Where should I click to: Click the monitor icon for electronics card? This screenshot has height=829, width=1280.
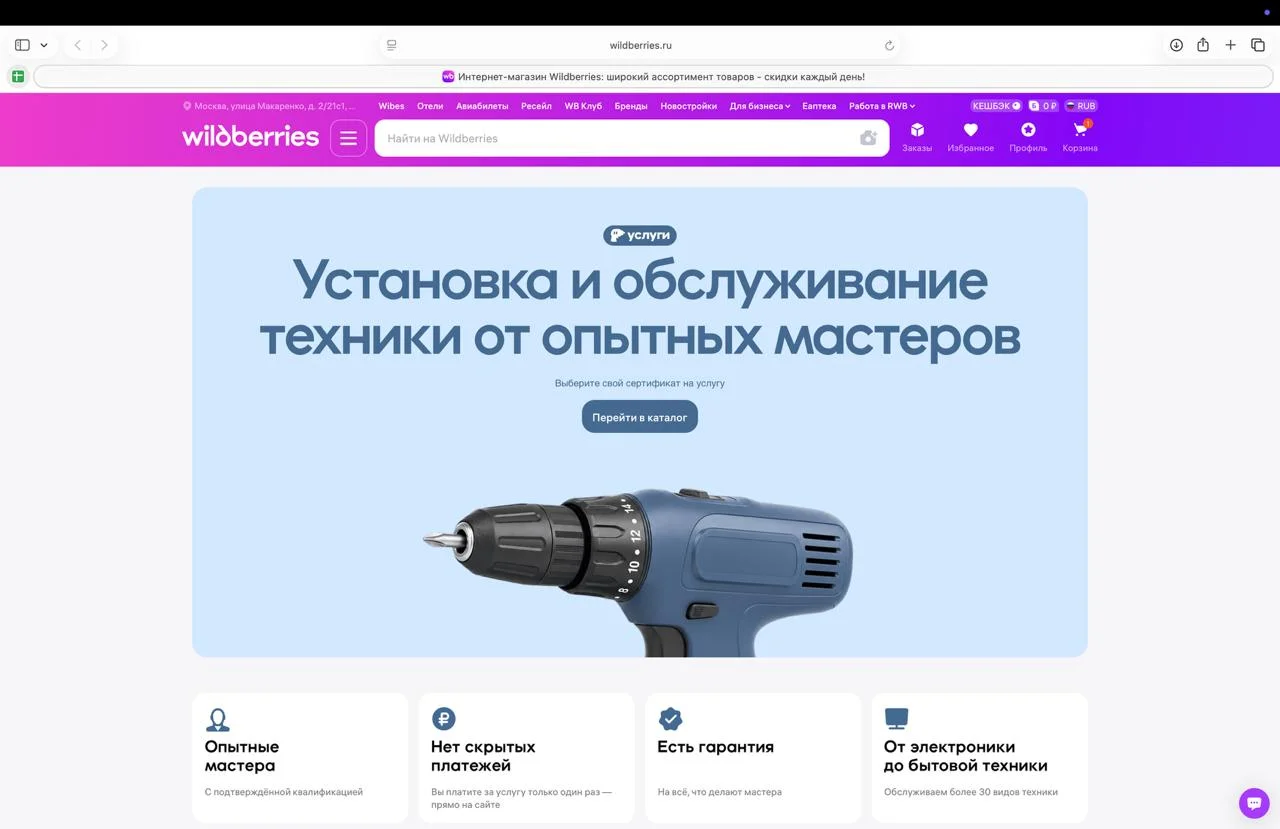pyautogui.click(x=896, y=719)
